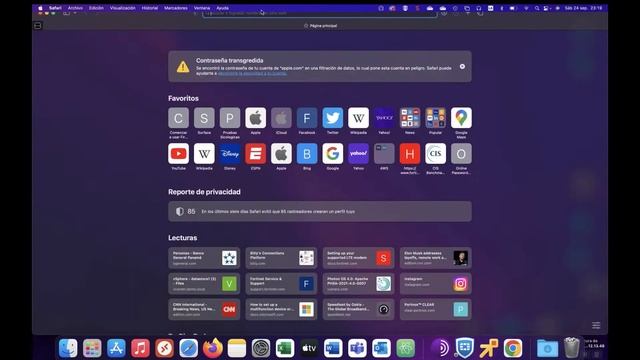640x360 pixels.
Task: Open the Surface favorite with S icon
Action: click(x=204, y=118)
